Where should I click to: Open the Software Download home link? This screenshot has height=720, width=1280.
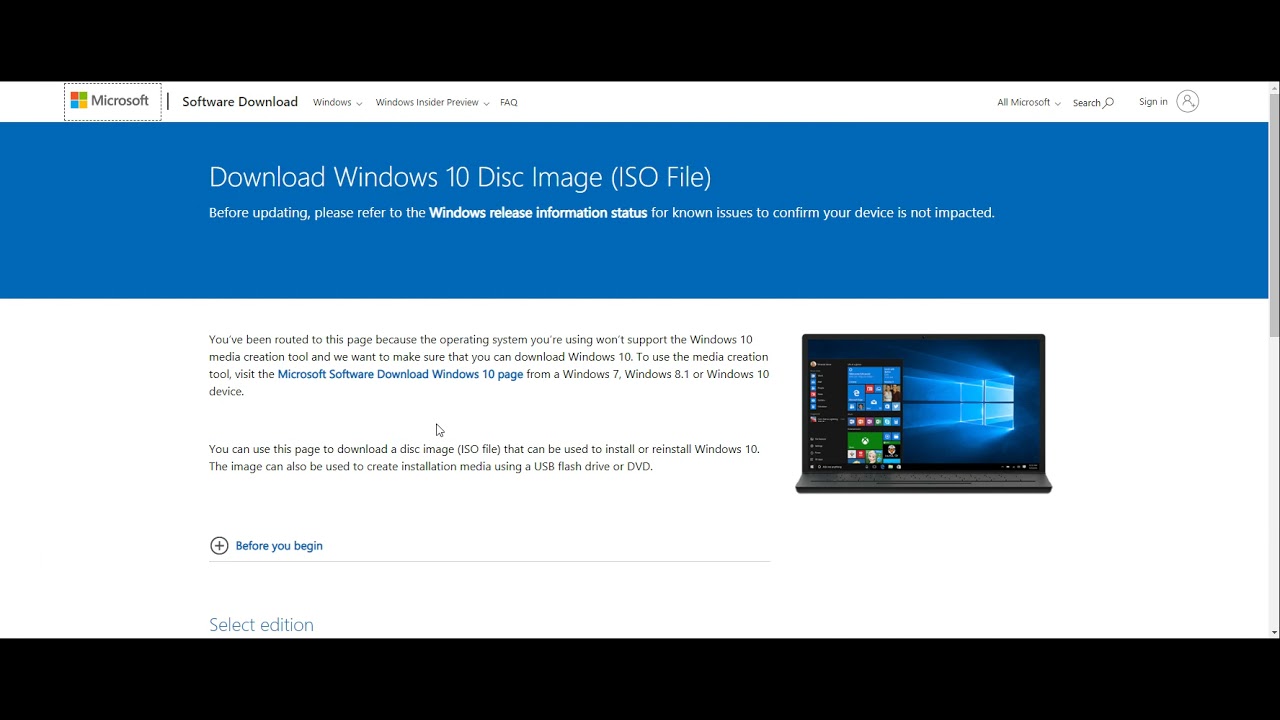[240, 102]
